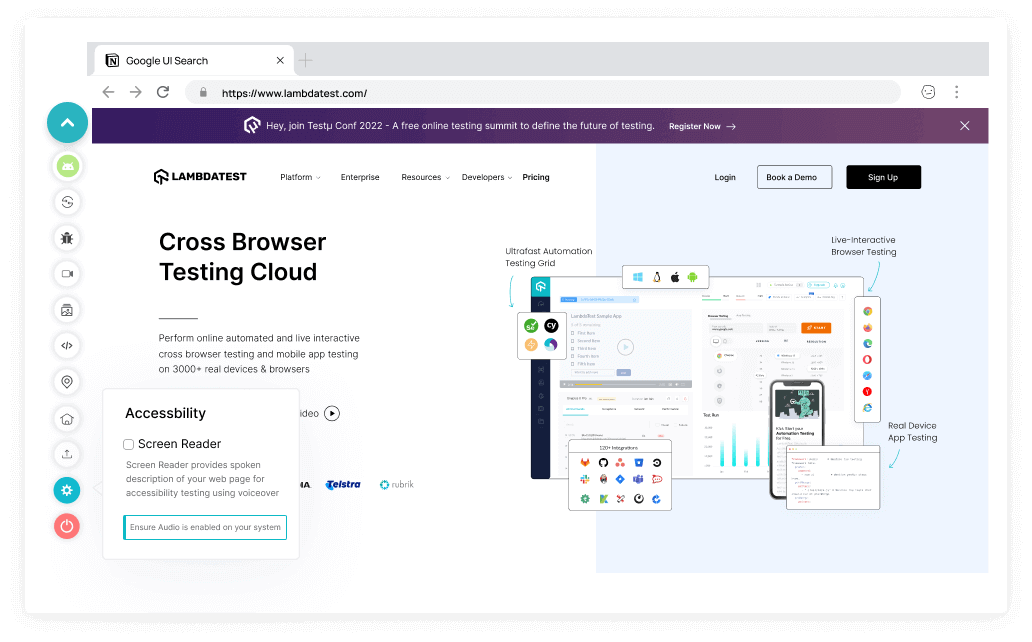This screenshot has height=642, width=1032.
Task: Expand the Resources dropdown menu
Action: 424,177
